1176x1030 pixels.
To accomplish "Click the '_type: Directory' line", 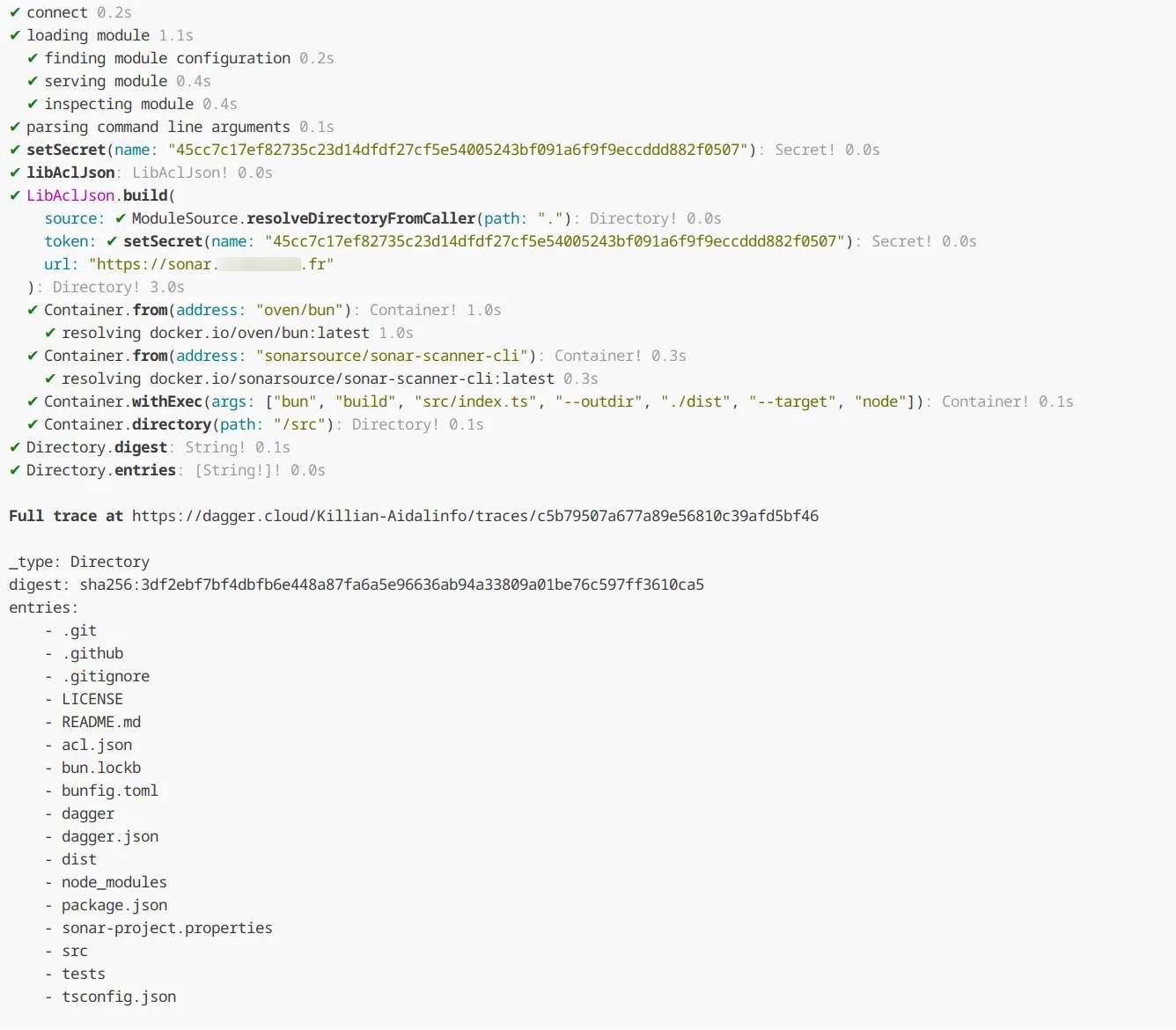I will (79, 562).
